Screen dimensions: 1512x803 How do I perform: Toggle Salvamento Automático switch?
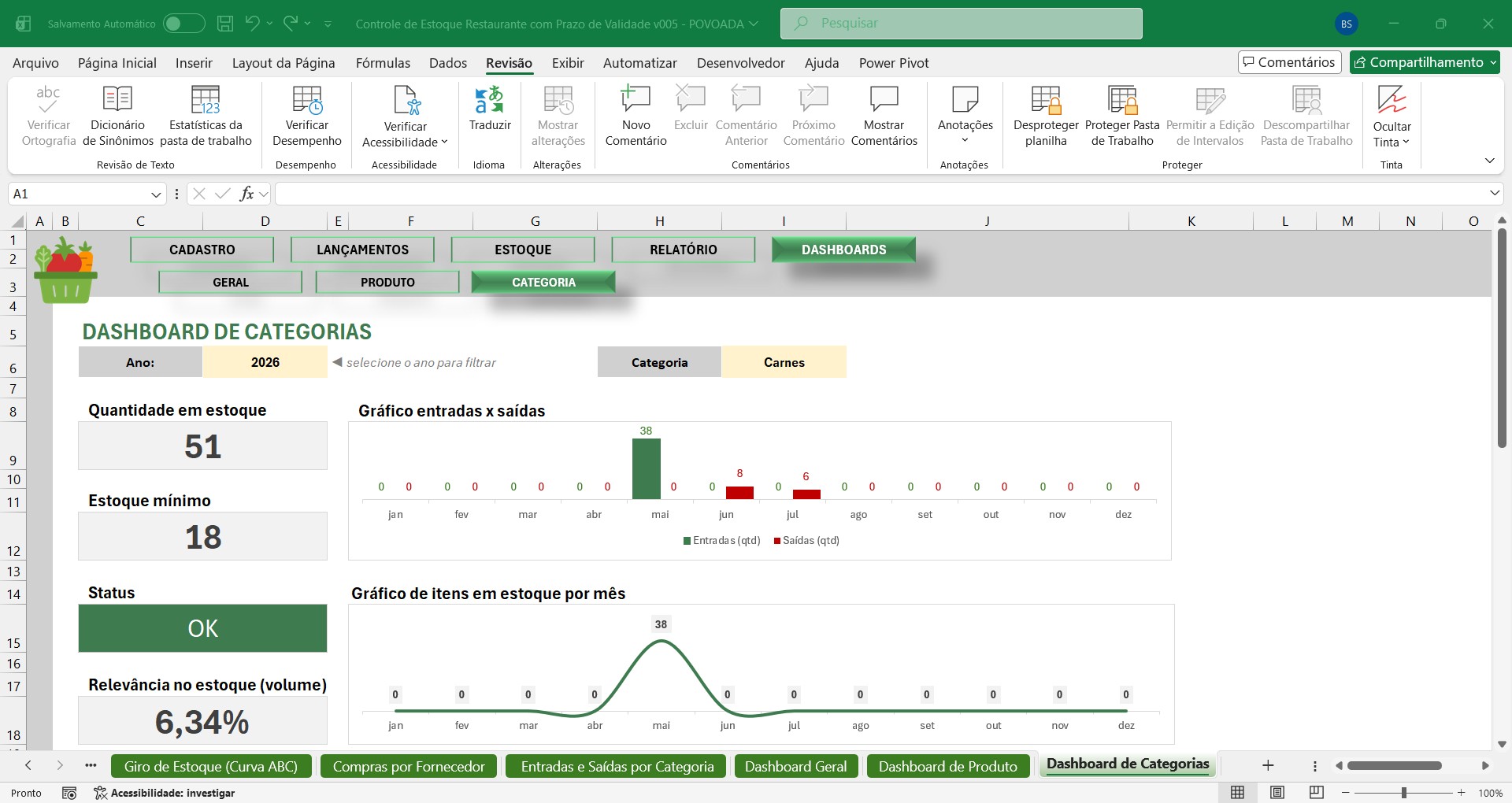183,24
